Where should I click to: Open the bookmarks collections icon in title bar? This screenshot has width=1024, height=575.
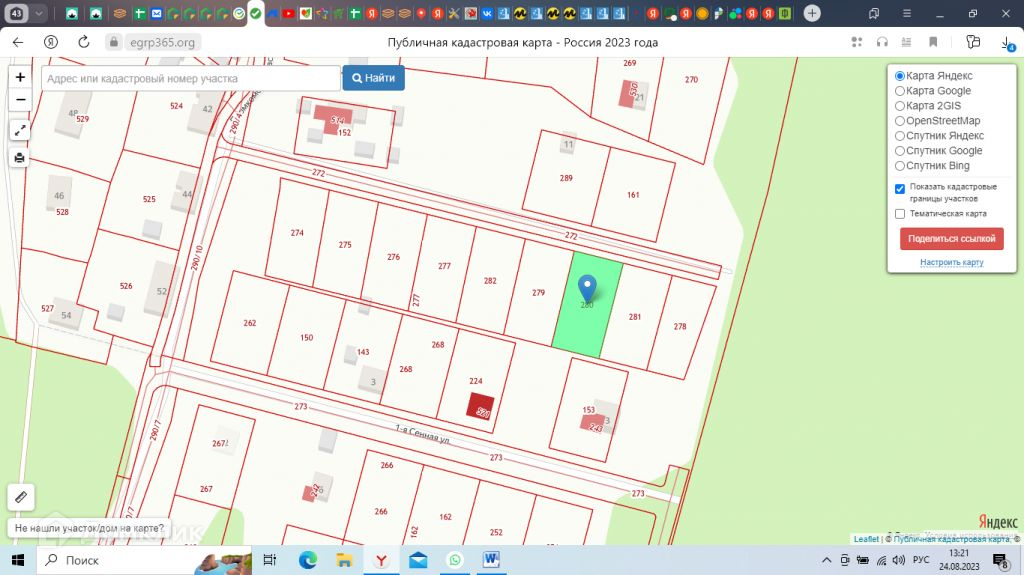click(874, 13)
